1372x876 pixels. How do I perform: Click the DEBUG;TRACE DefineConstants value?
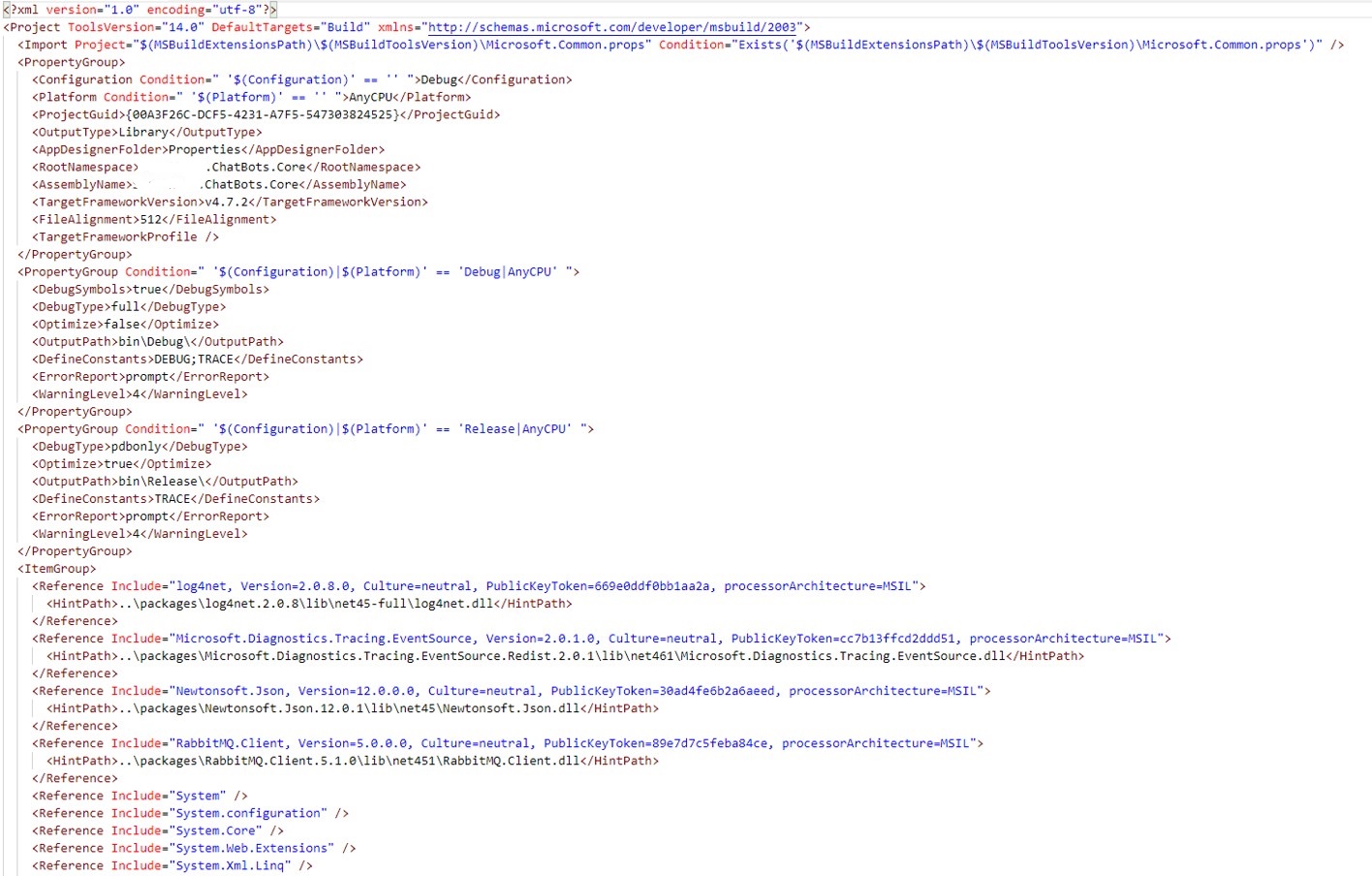tap(194, 359)
